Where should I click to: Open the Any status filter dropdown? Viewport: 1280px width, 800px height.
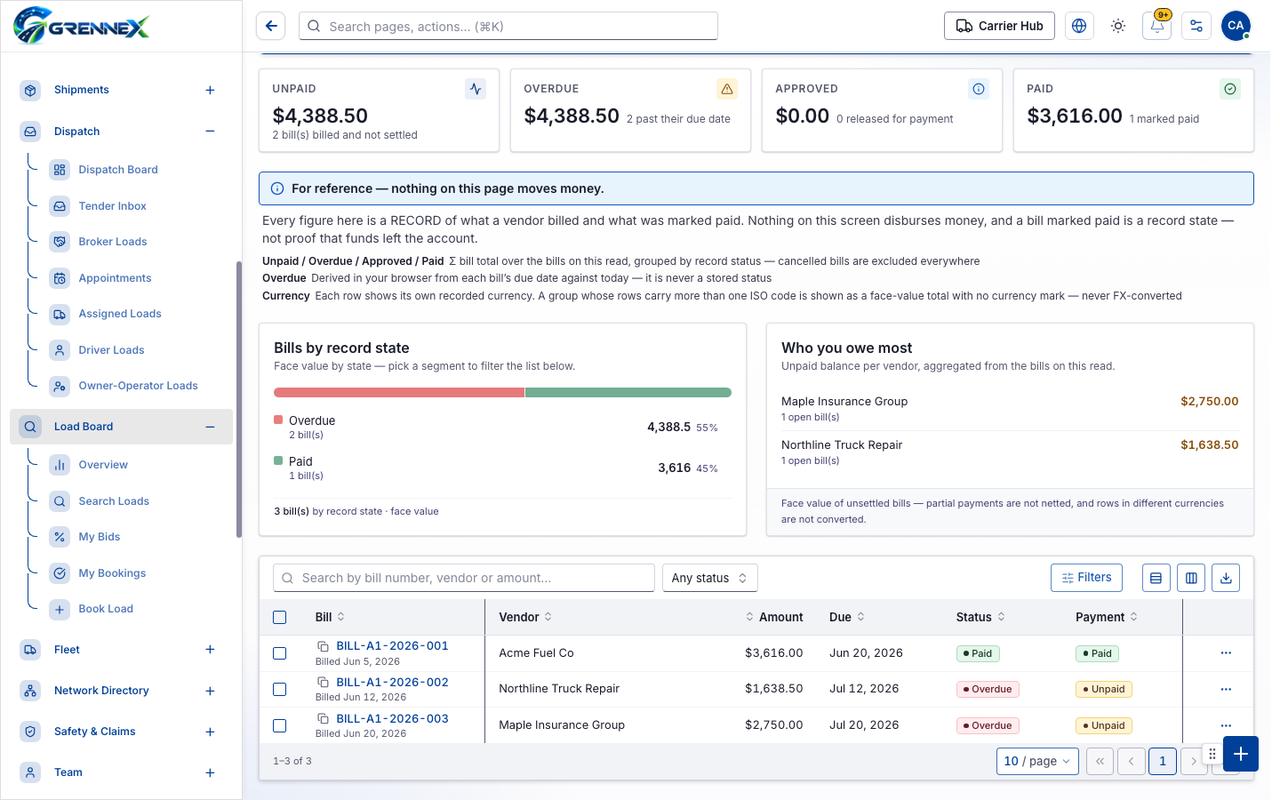(710, 578)
